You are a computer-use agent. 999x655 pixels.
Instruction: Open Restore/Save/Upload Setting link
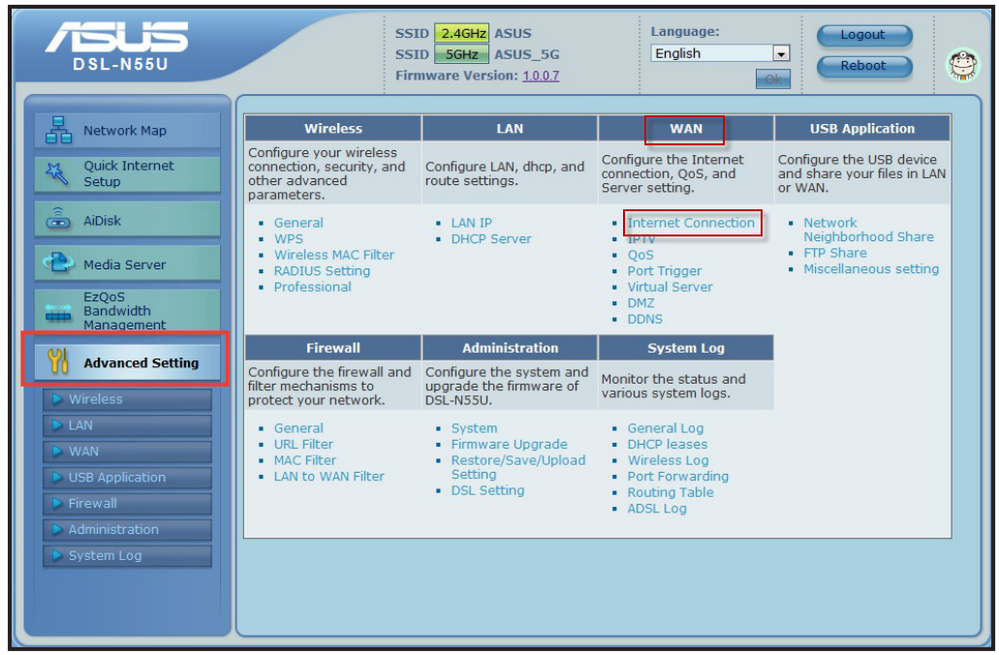click(518, 467)
